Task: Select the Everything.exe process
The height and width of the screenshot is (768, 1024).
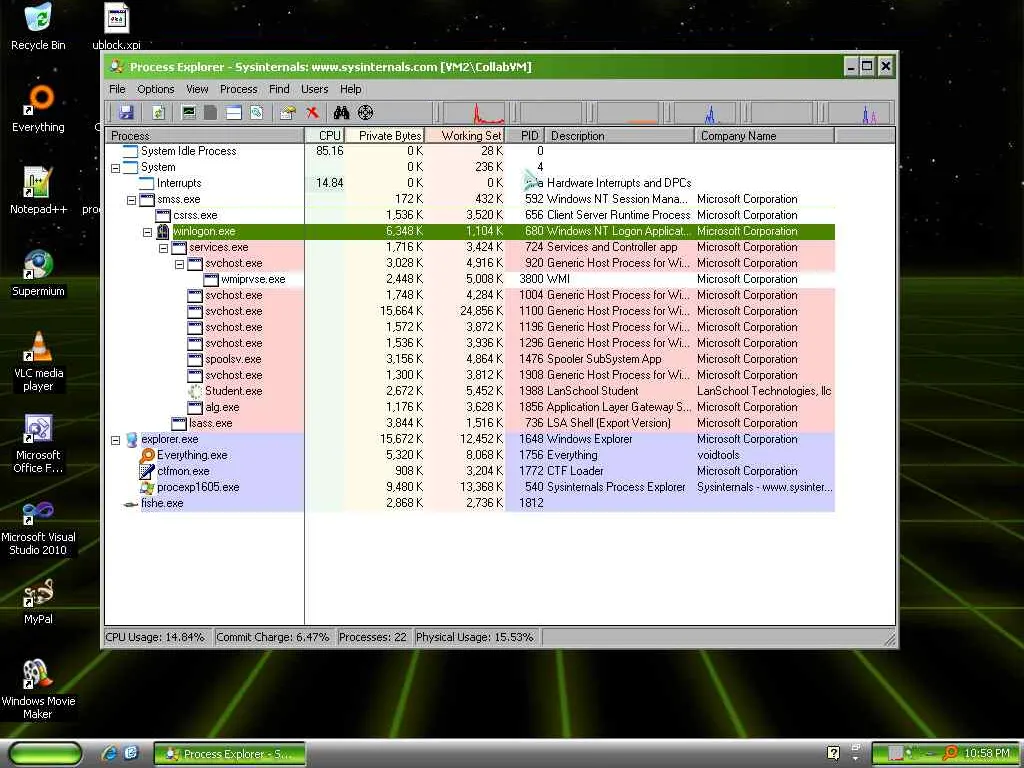Action: pyautogui.click(x=470, y=455)
